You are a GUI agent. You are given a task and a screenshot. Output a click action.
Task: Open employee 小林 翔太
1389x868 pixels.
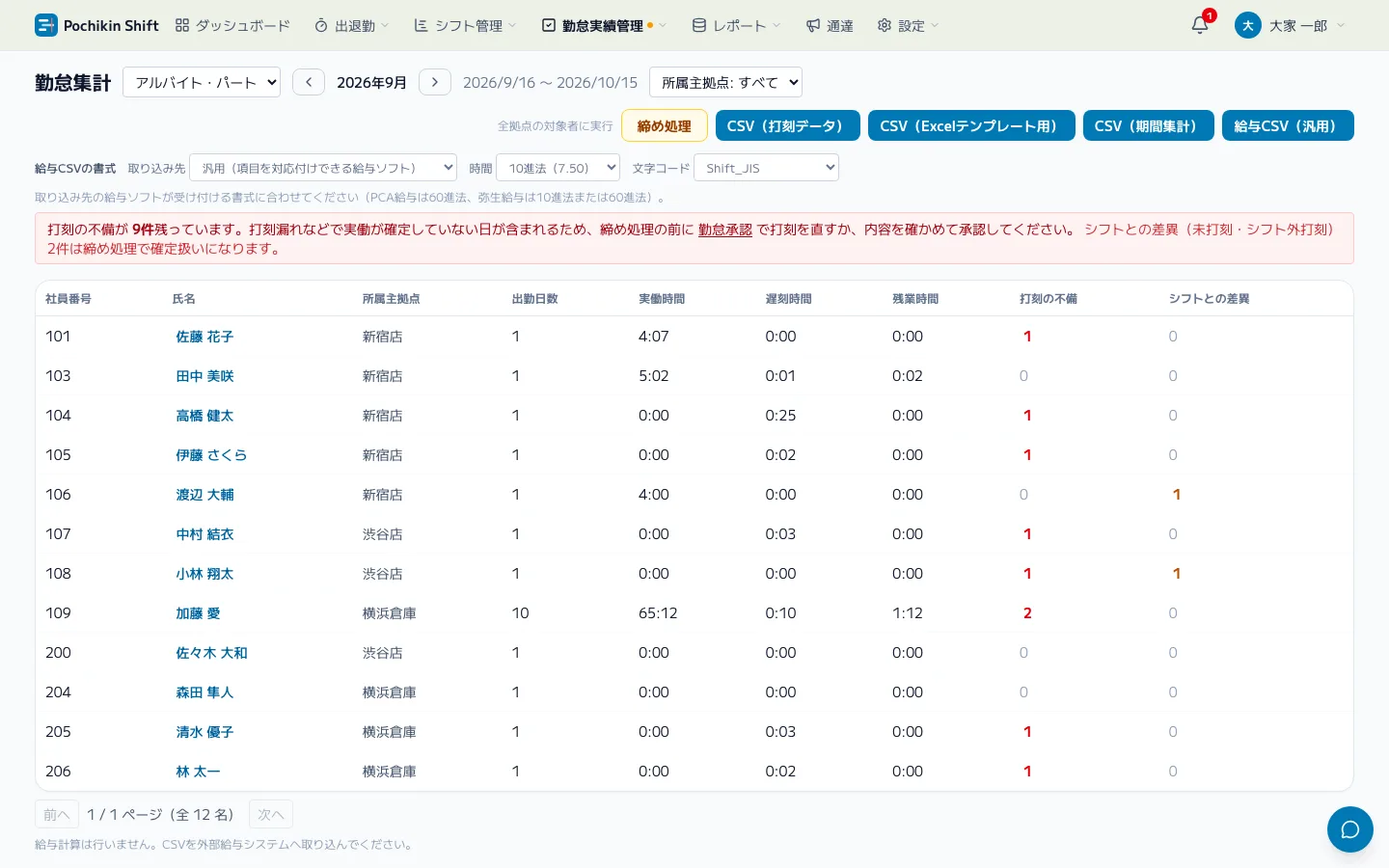pyautogui.click(x=204, y=574)
